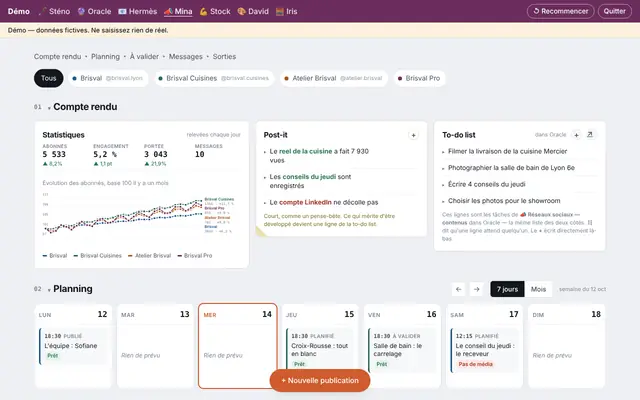Click the Engagement 5,2 % statistic
Viewport: 640px width, 400px height.
point(111,155)
